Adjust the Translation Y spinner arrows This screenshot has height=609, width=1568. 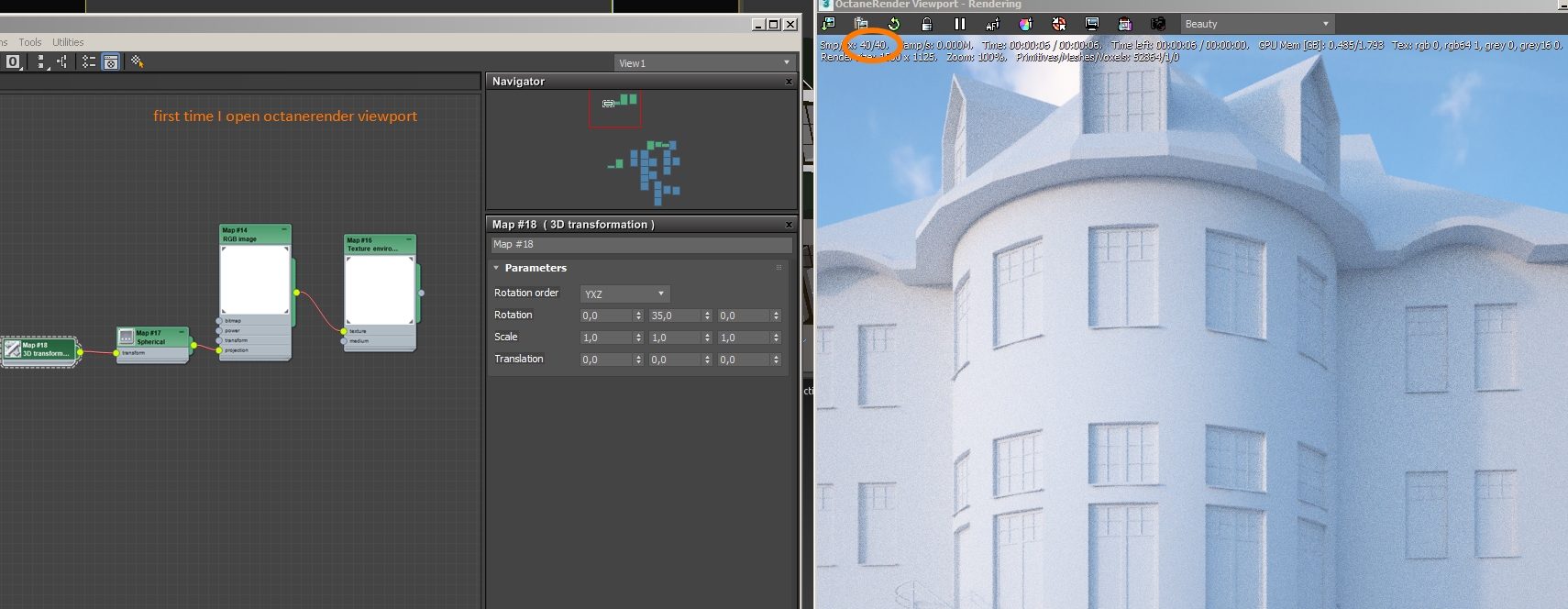[x=707, y=360]
